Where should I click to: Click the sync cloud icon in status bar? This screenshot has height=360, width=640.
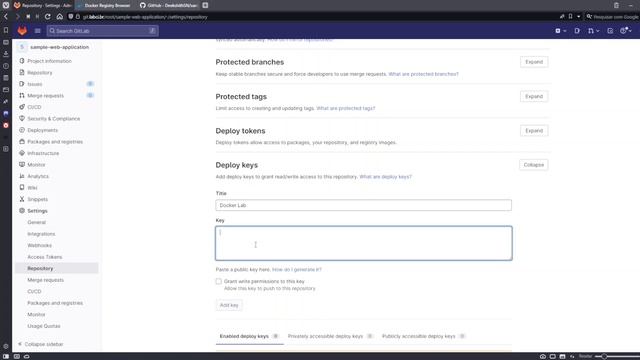(27, 356)
